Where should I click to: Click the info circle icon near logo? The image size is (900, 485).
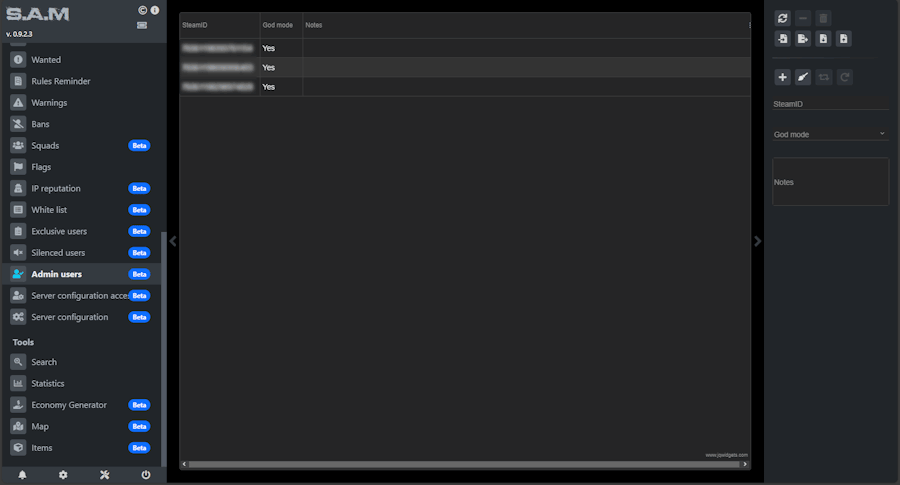(155, 10)
